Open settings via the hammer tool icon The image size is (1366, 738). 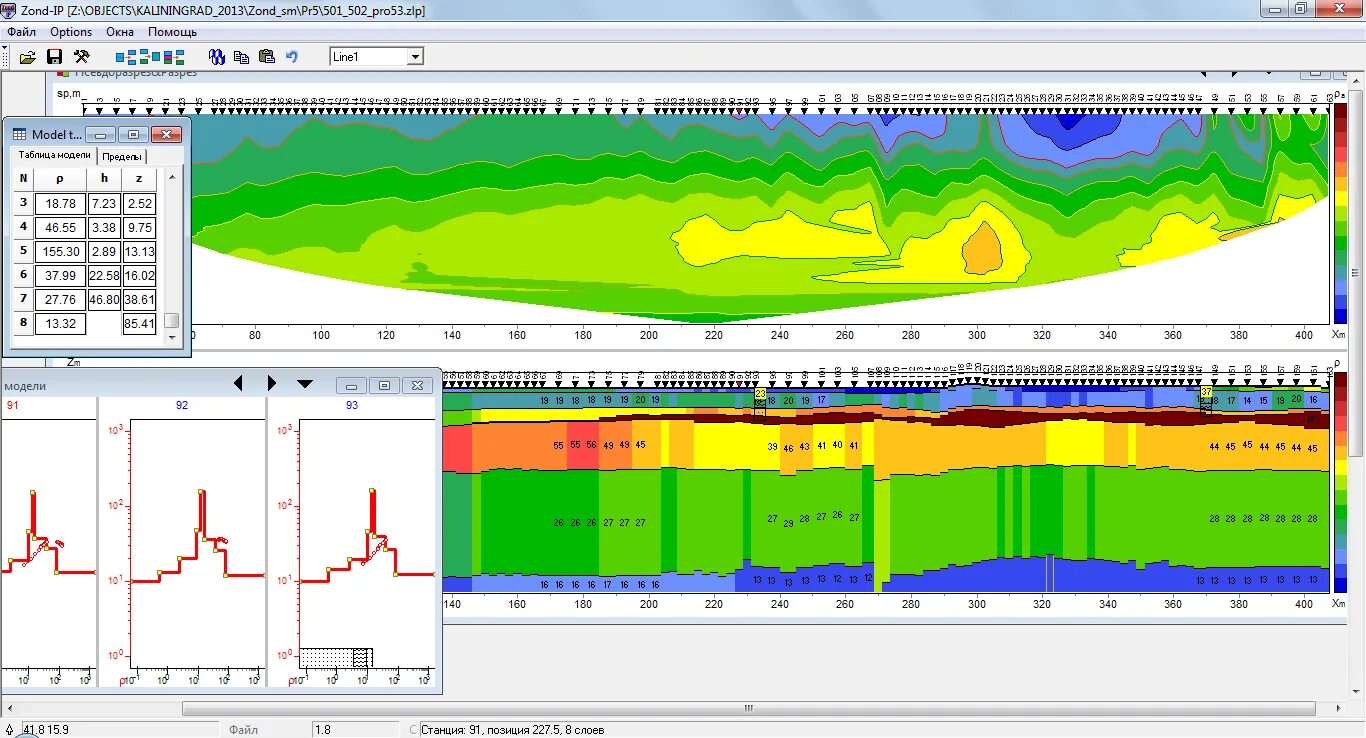click(82, 56)
